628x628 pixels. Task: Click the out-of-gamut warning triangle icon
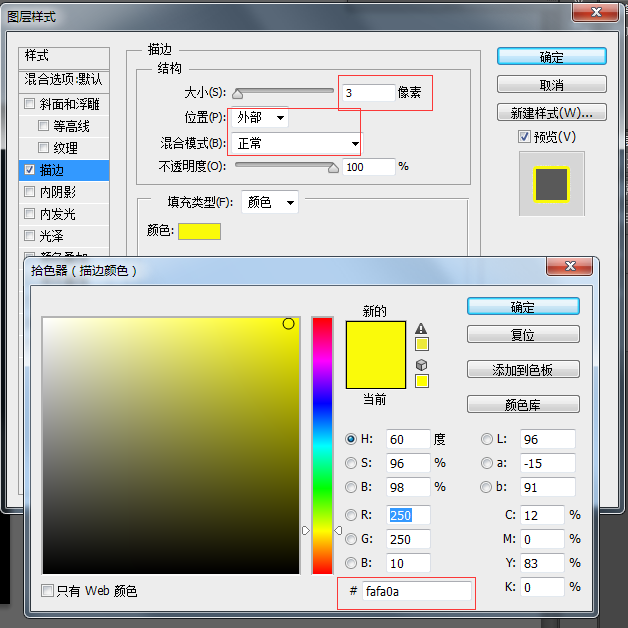coord(421,329)
